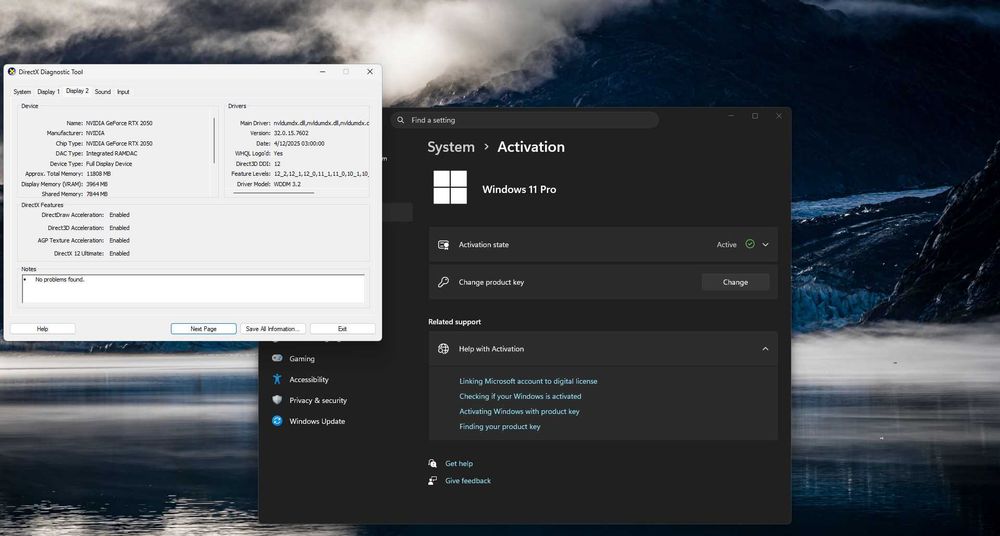Click Next Page in DirectX Diagnostic Tool

(203, 329)
